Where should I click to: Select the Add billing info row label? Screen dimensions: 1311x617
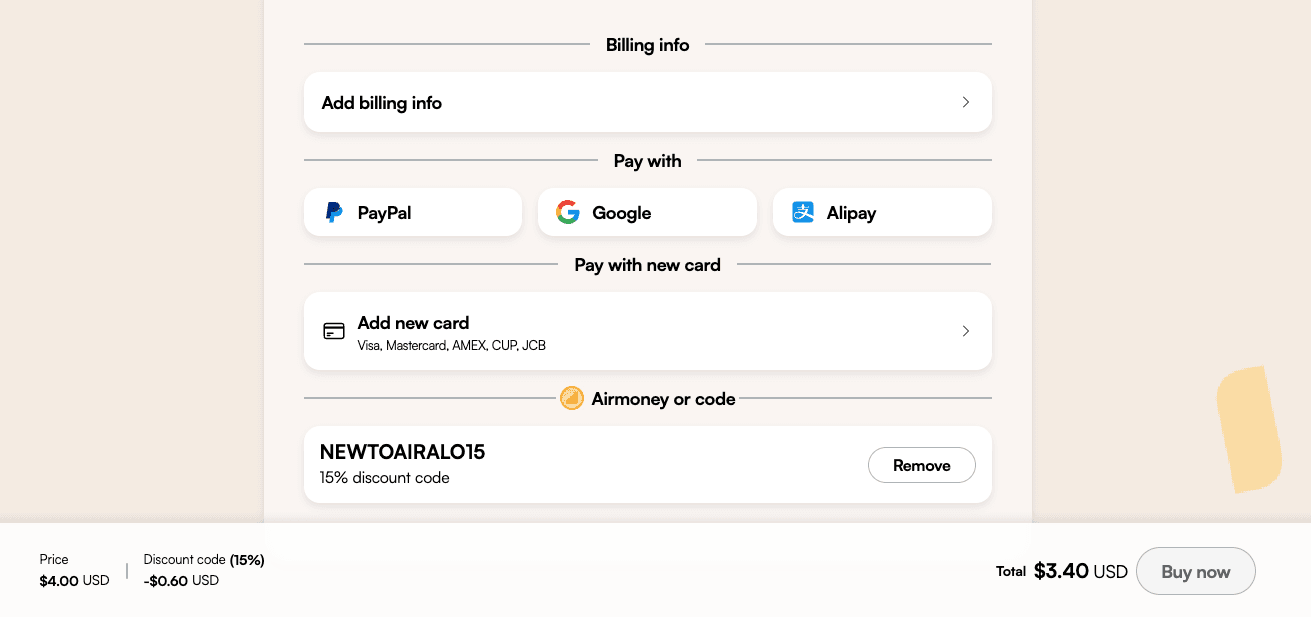(x=382, y=103)
